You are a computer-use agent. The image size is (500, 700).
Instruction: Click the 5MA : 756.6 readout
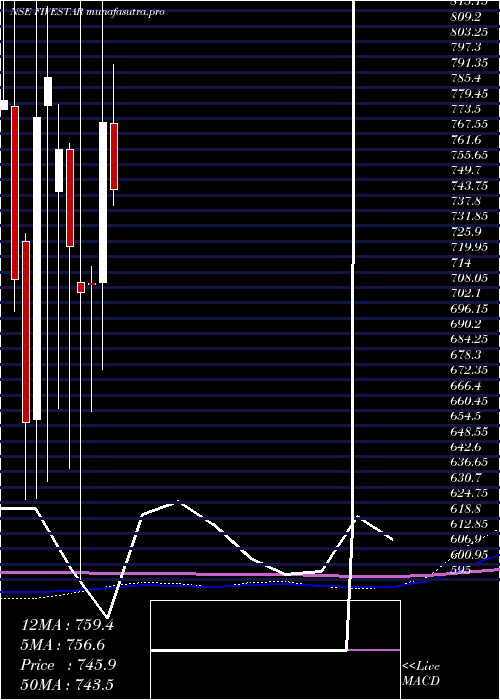(62, 645)
